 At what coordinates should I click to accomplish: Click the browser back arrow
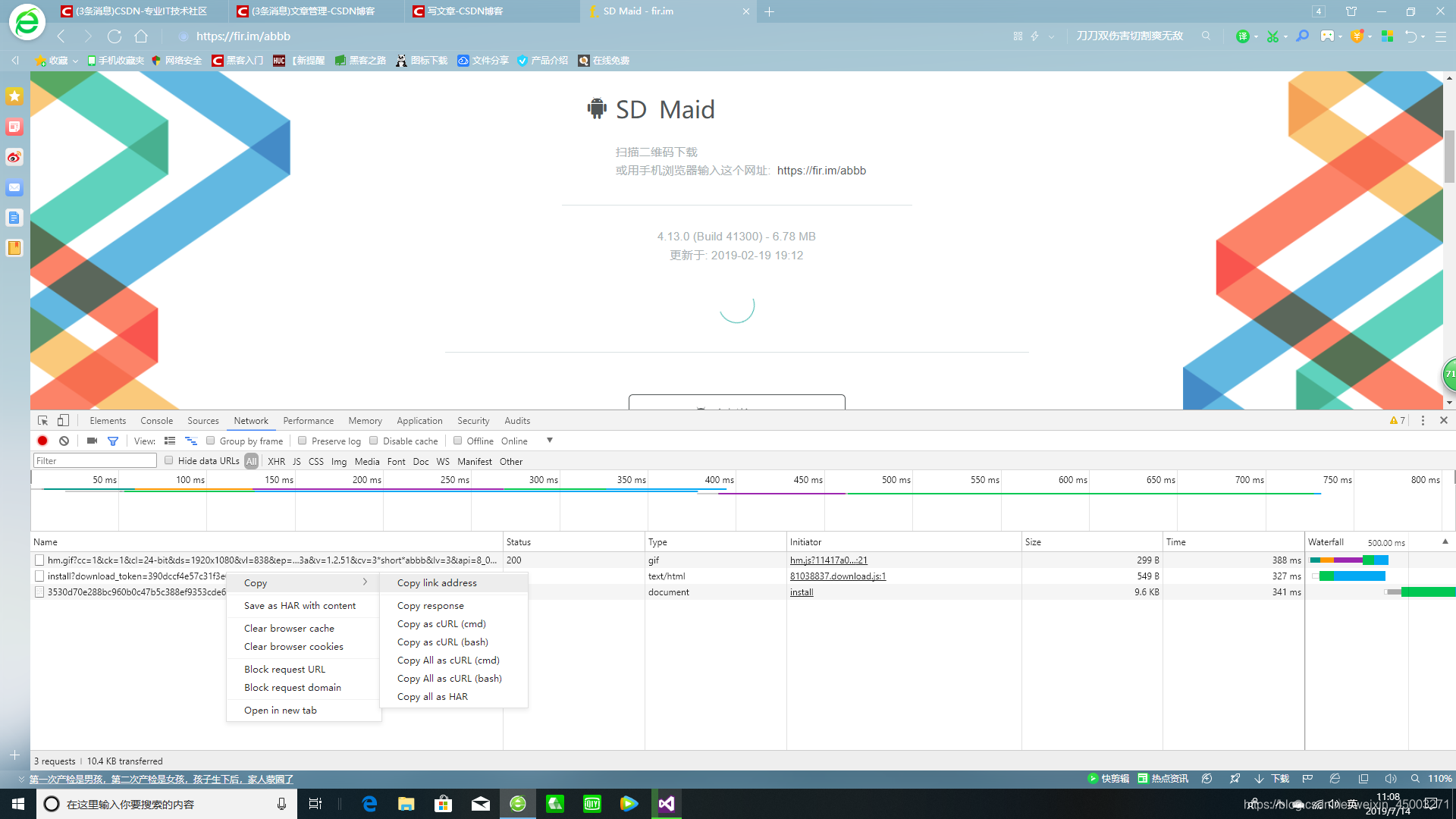click(x=61, y=36)
